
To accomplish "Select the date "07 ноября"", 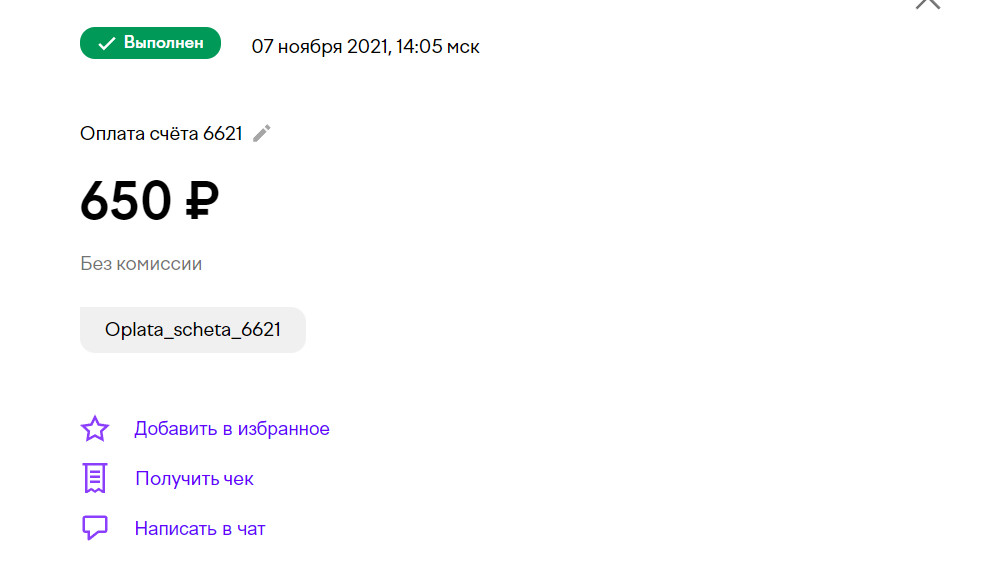I will pyautogui.click(x=297, y=47).
